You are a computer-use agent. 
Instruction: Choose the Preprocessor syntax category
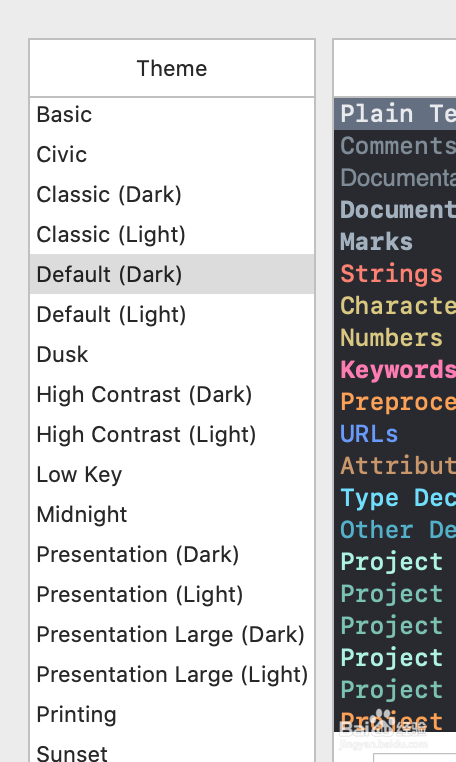pos(395,402)
